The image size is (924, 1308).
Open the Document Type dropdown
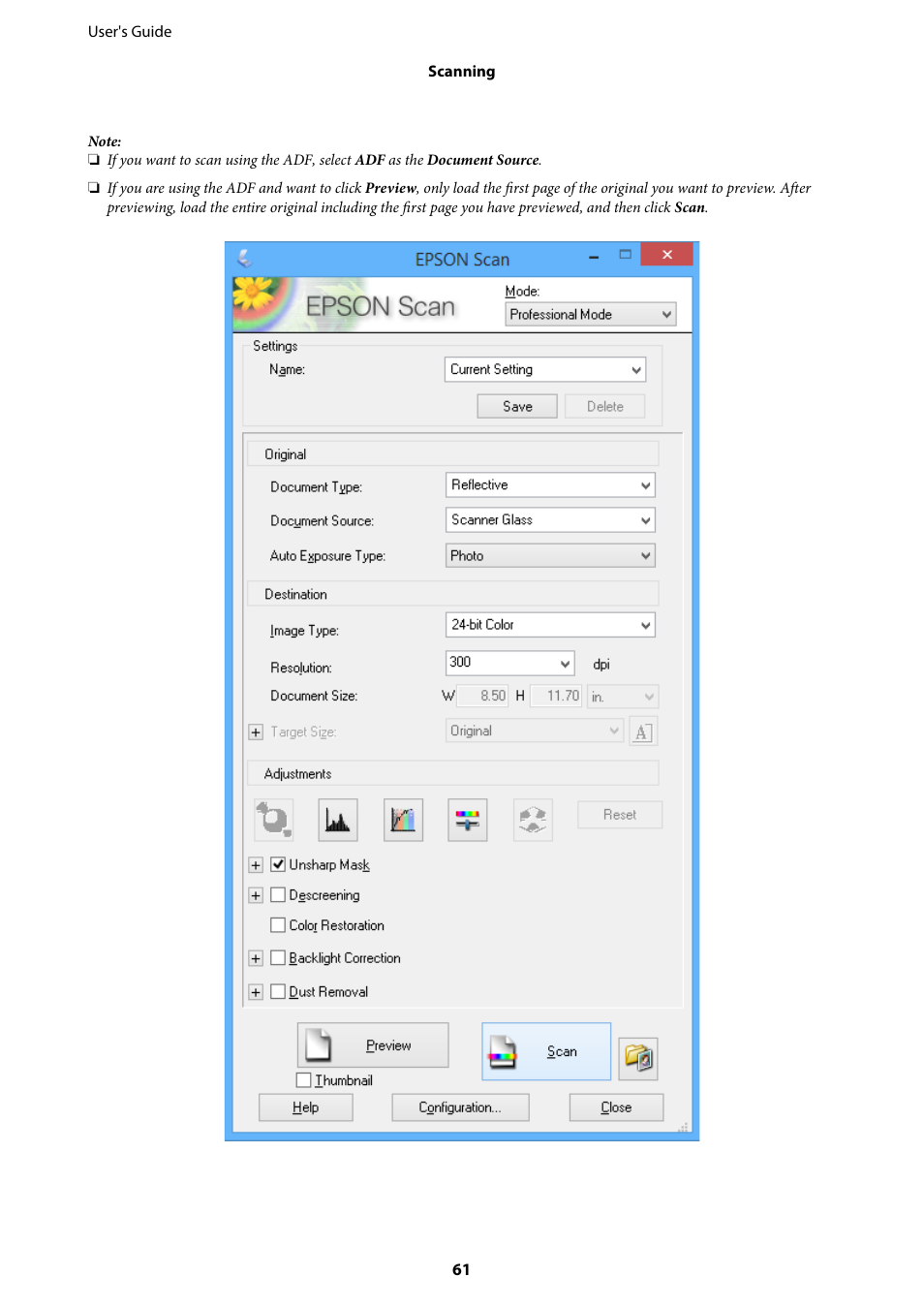pos(549,484)
